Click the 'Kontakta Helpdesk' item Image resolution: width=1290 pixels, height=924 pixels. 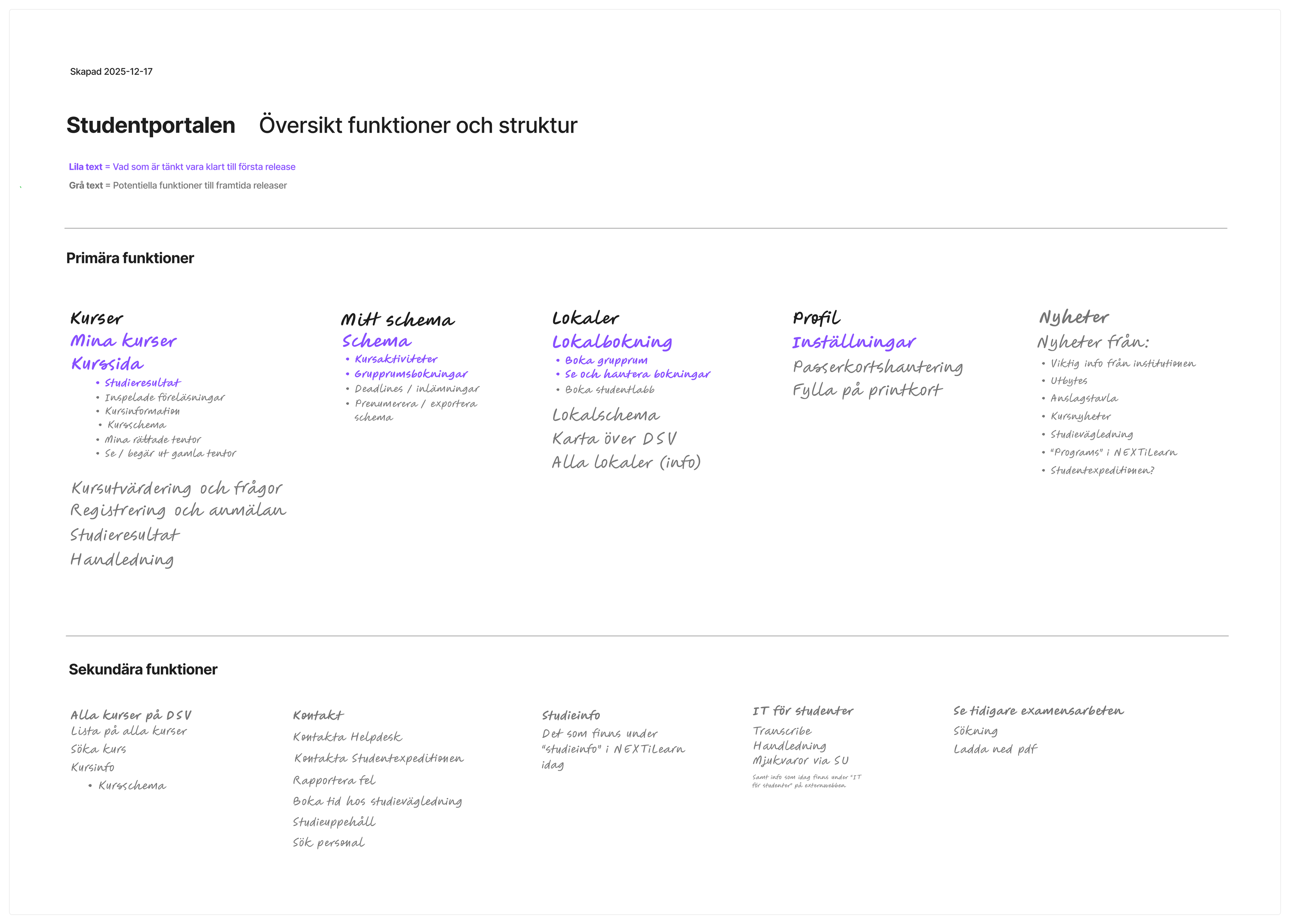347,737
